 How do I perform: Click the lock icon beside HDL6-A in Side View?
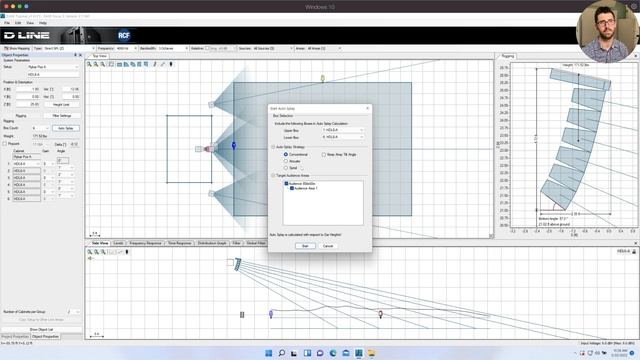click(x=634, y=252)
